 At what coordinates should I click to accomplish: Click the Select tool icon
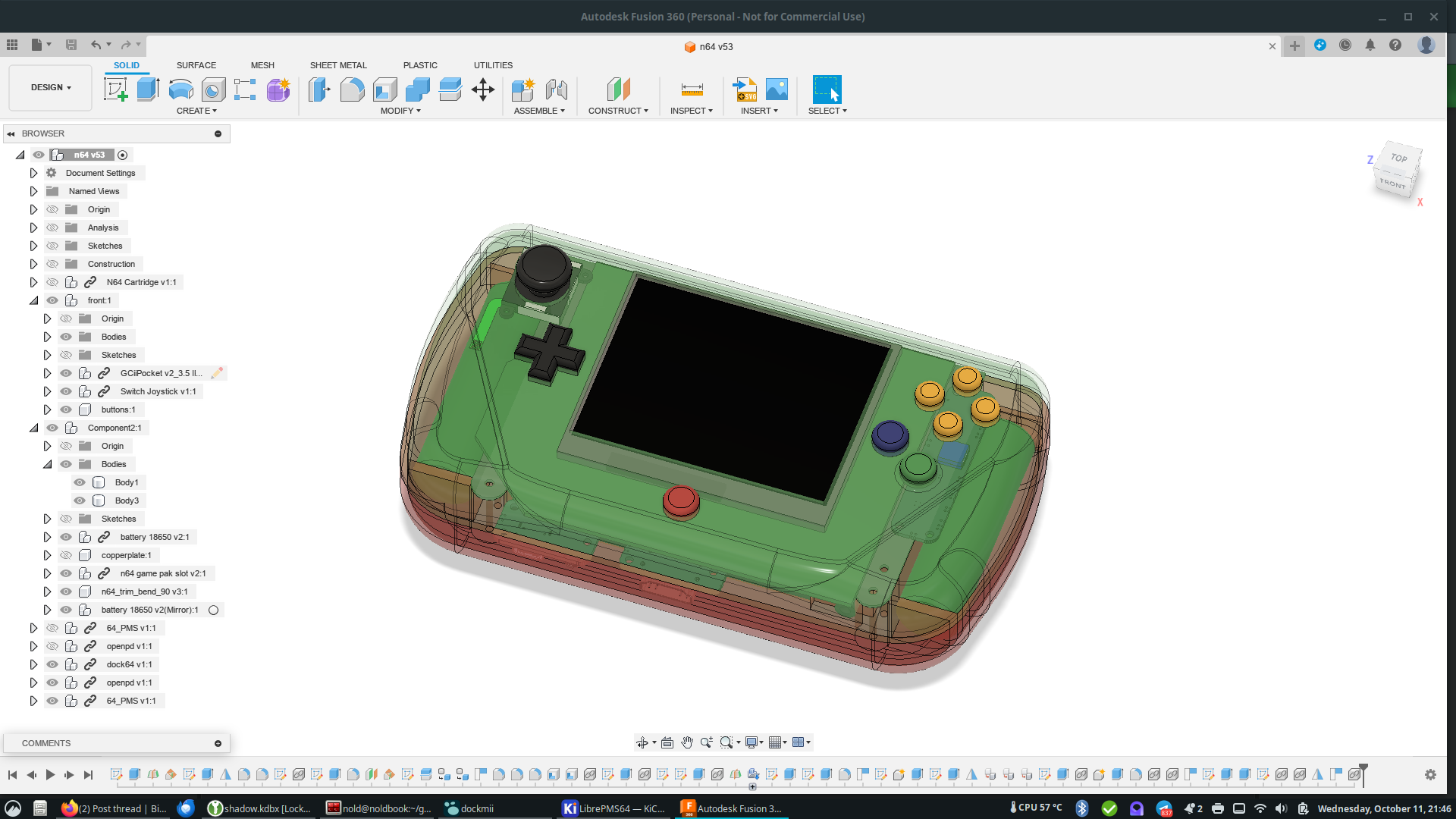coord(827,89)
